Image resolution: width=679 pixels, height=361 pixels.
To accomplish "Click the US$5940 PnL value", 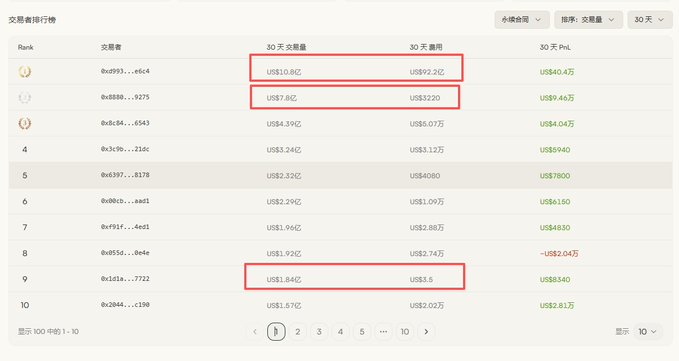I will [x=555, y=150].
